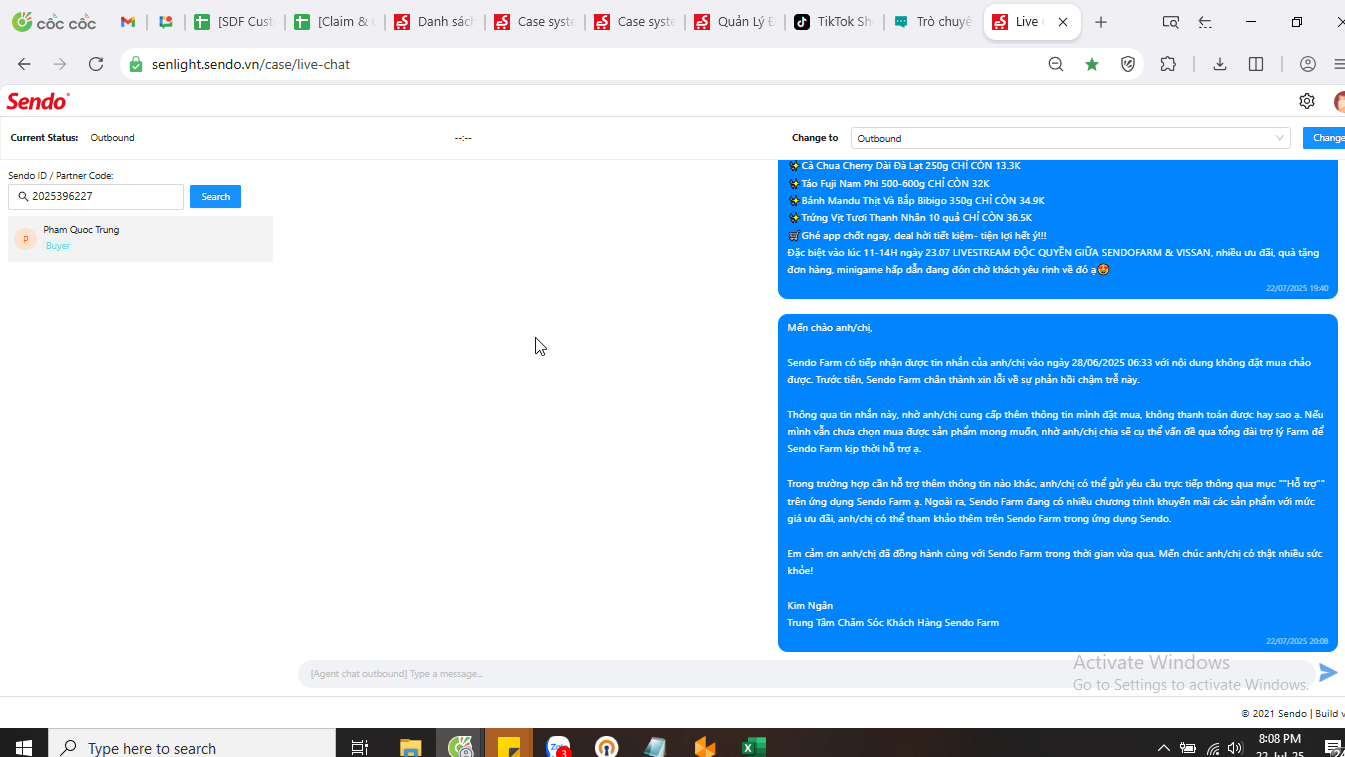
Task: Click the bookmark star icon
Action: pyautogui.click(x=1092, y=64)
